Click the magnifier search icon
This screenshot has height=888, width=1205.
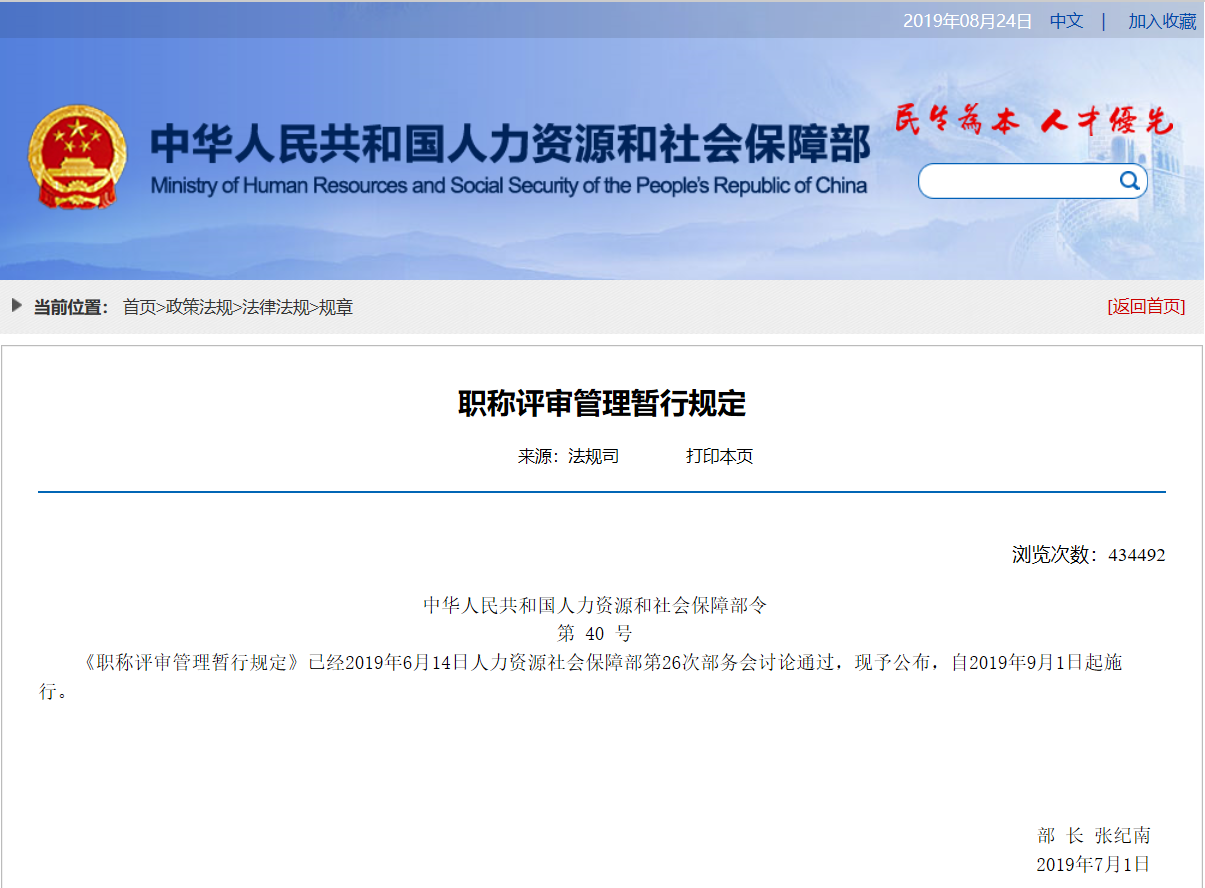pos(1129,181)
